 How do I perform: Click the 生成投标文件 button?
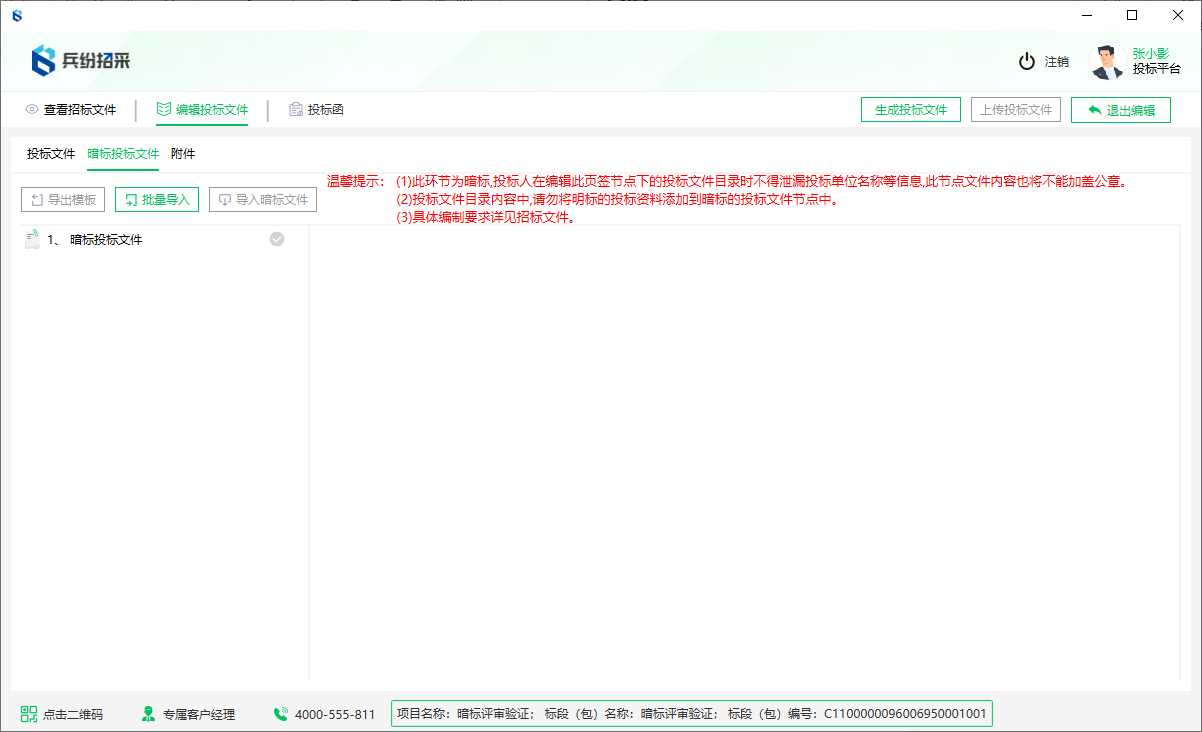(910, 109)
